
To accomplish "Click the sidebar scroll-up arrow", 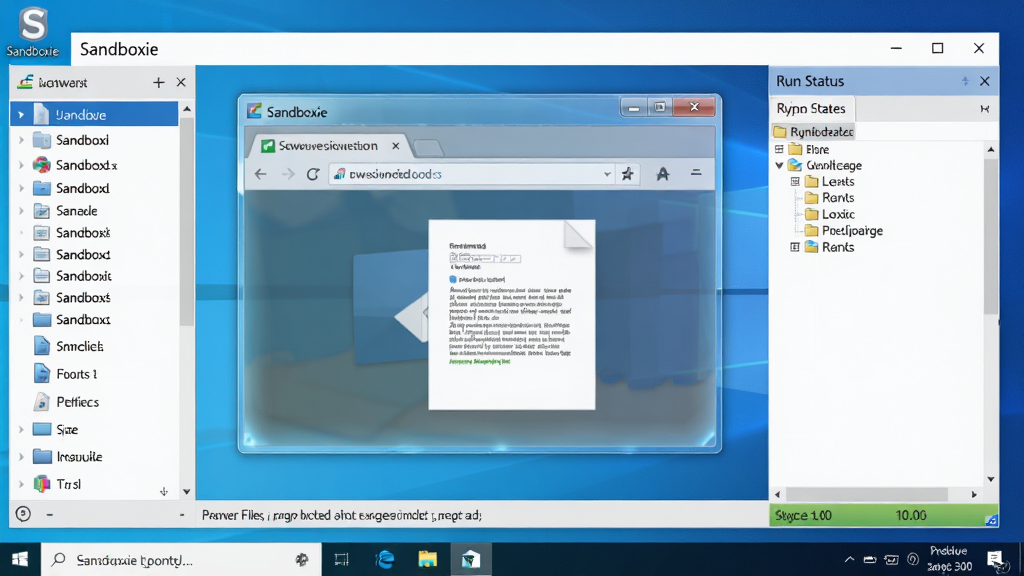I will coord(187,108).
